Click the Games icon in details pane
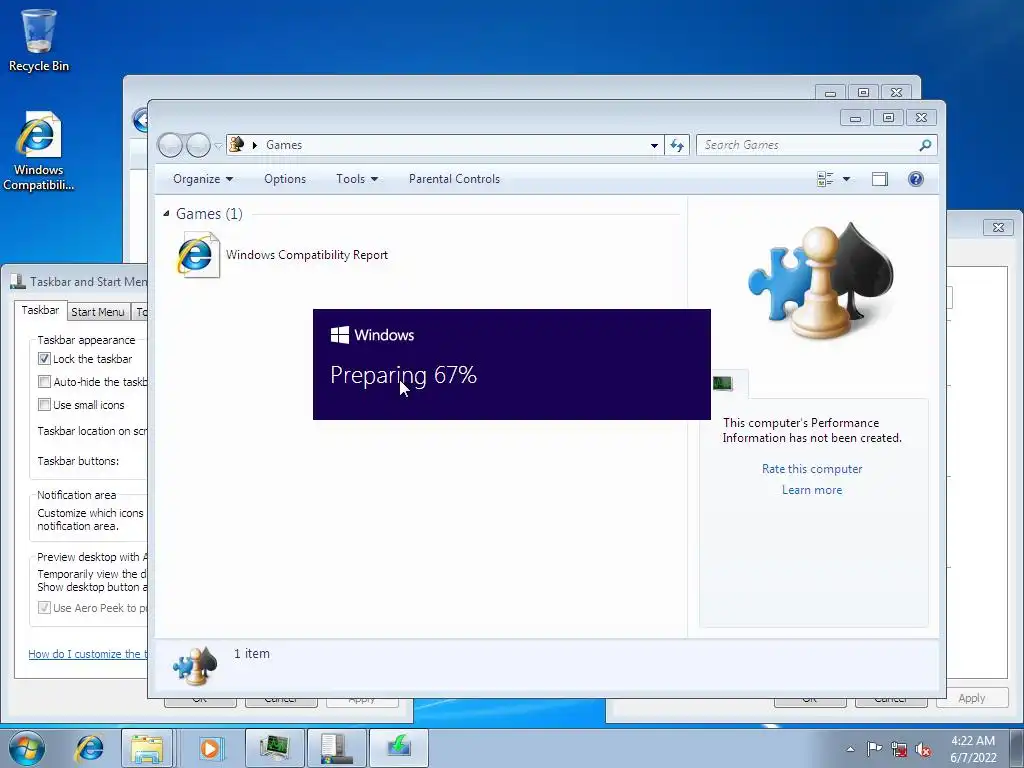The height and width of the screenshot is (768, 1024). click(x=195, y=665)
